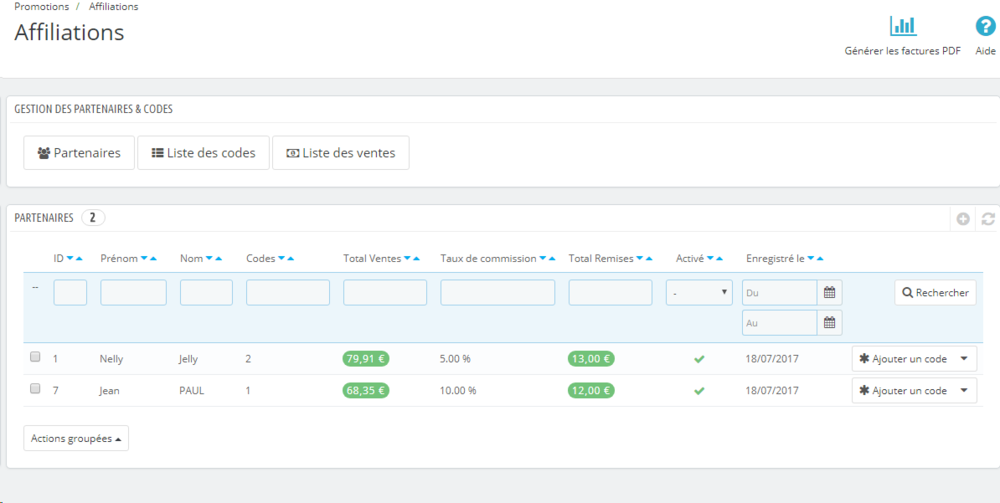This screenshot has height=503, width=1000.
Task: Focus the Prénom filter field
Action: point(133,293)
